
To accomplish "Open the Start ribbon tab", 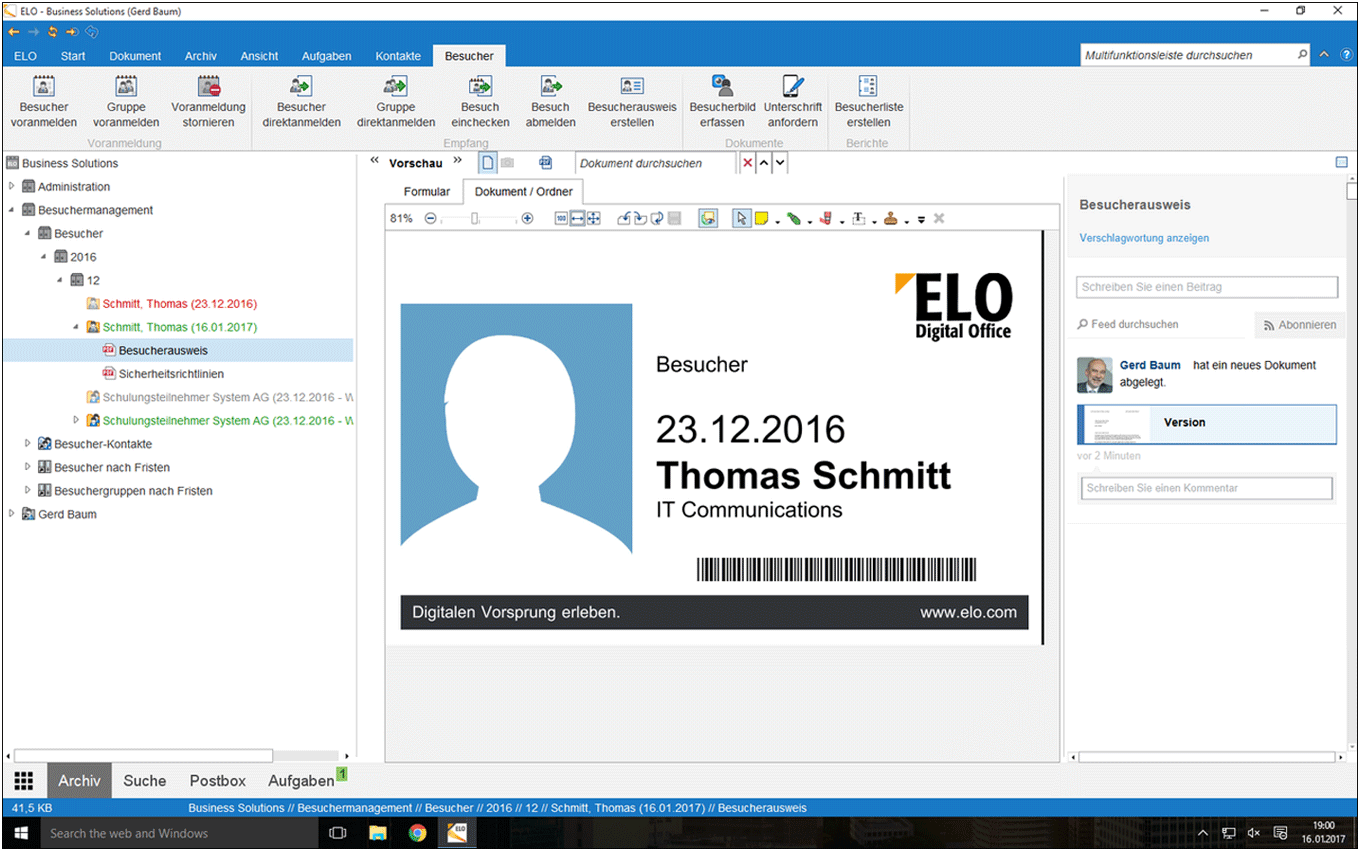I will coord(73,56).
